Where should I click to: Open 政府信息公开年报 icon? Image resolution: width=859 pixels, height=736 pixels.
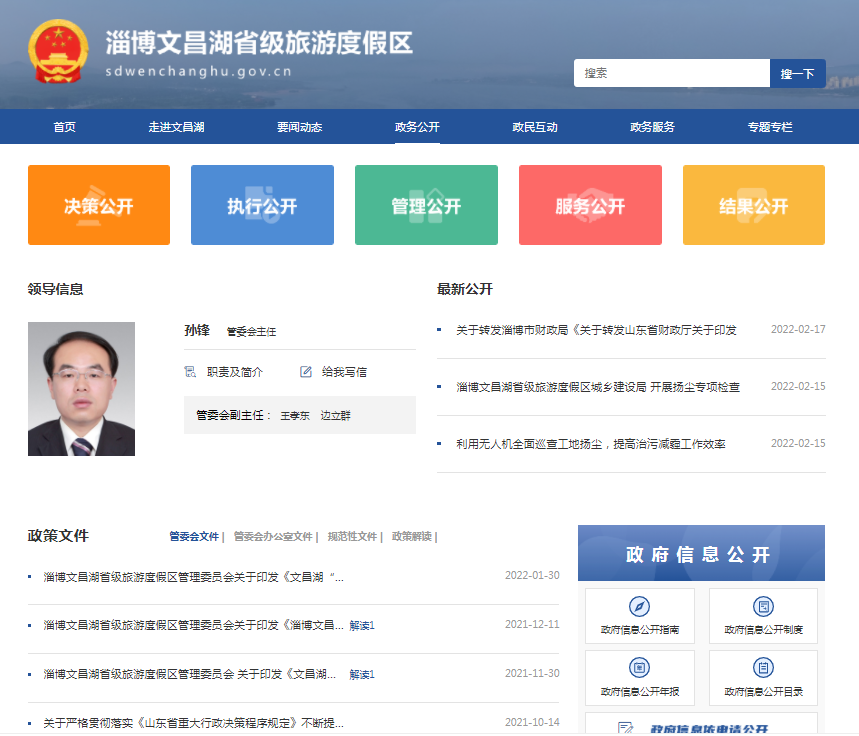[639, 668]
